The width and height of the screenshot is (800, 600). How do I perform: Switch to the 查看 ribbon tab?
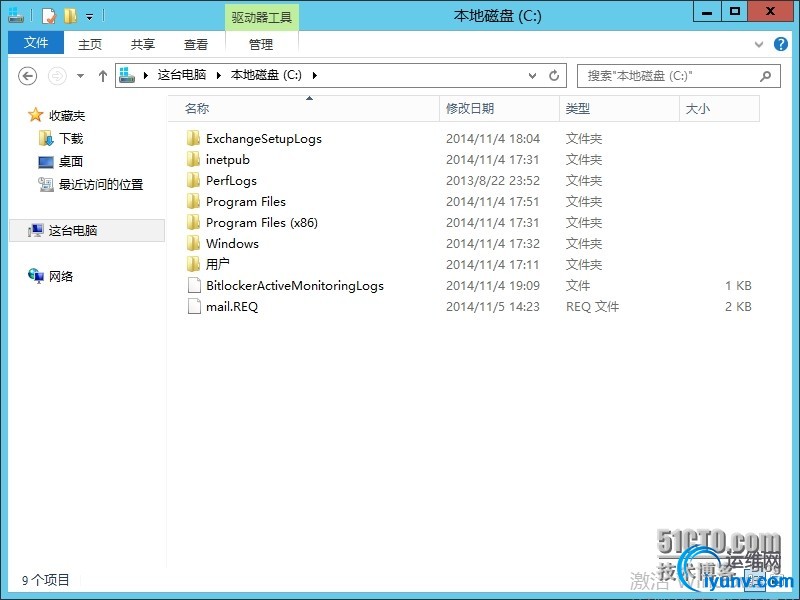[x=195, y=44]
